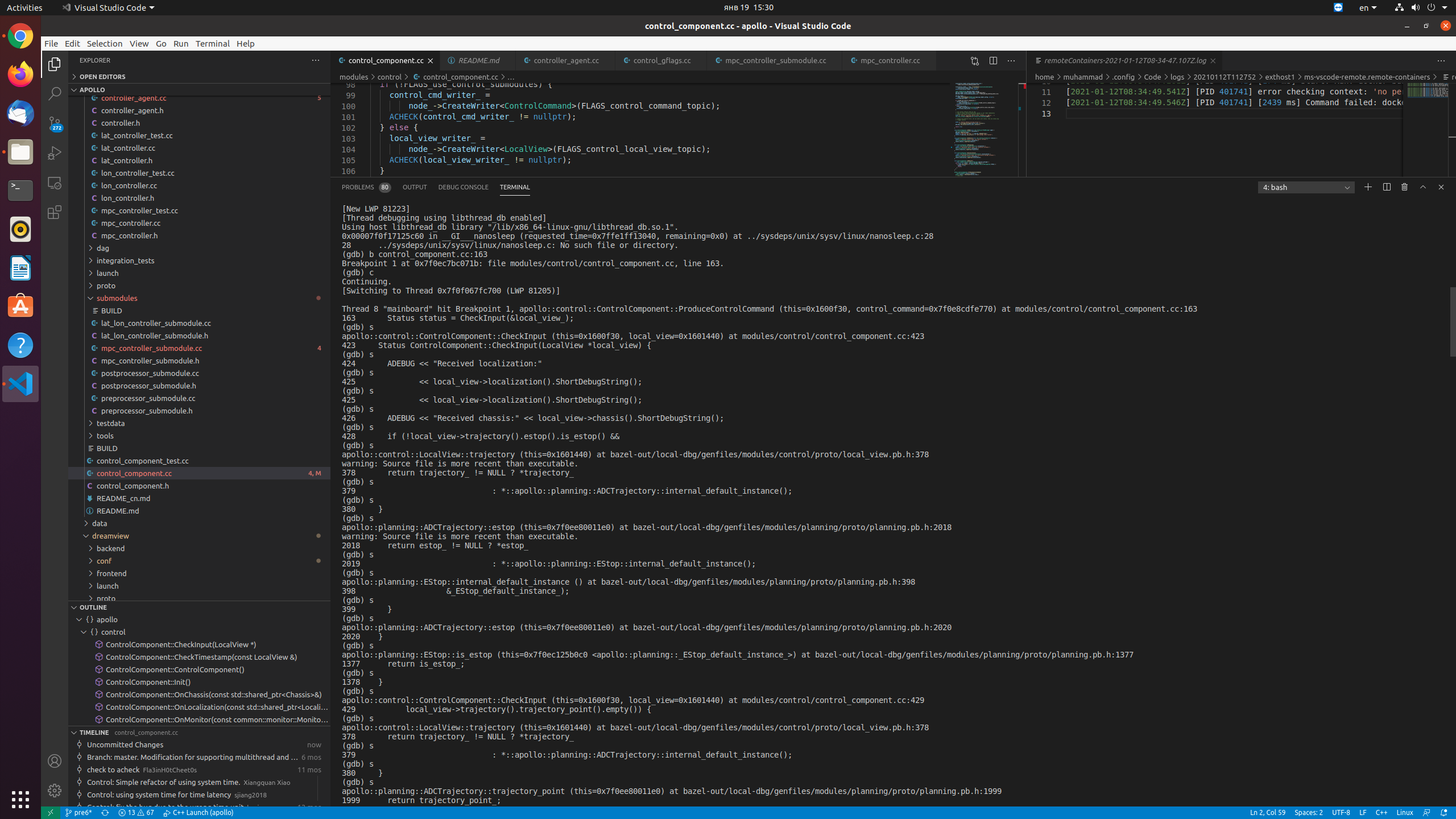This screenshot has width=1456, height=819.
Task: Launch Firefox from the dock
Action: click(x=20, y=73)
